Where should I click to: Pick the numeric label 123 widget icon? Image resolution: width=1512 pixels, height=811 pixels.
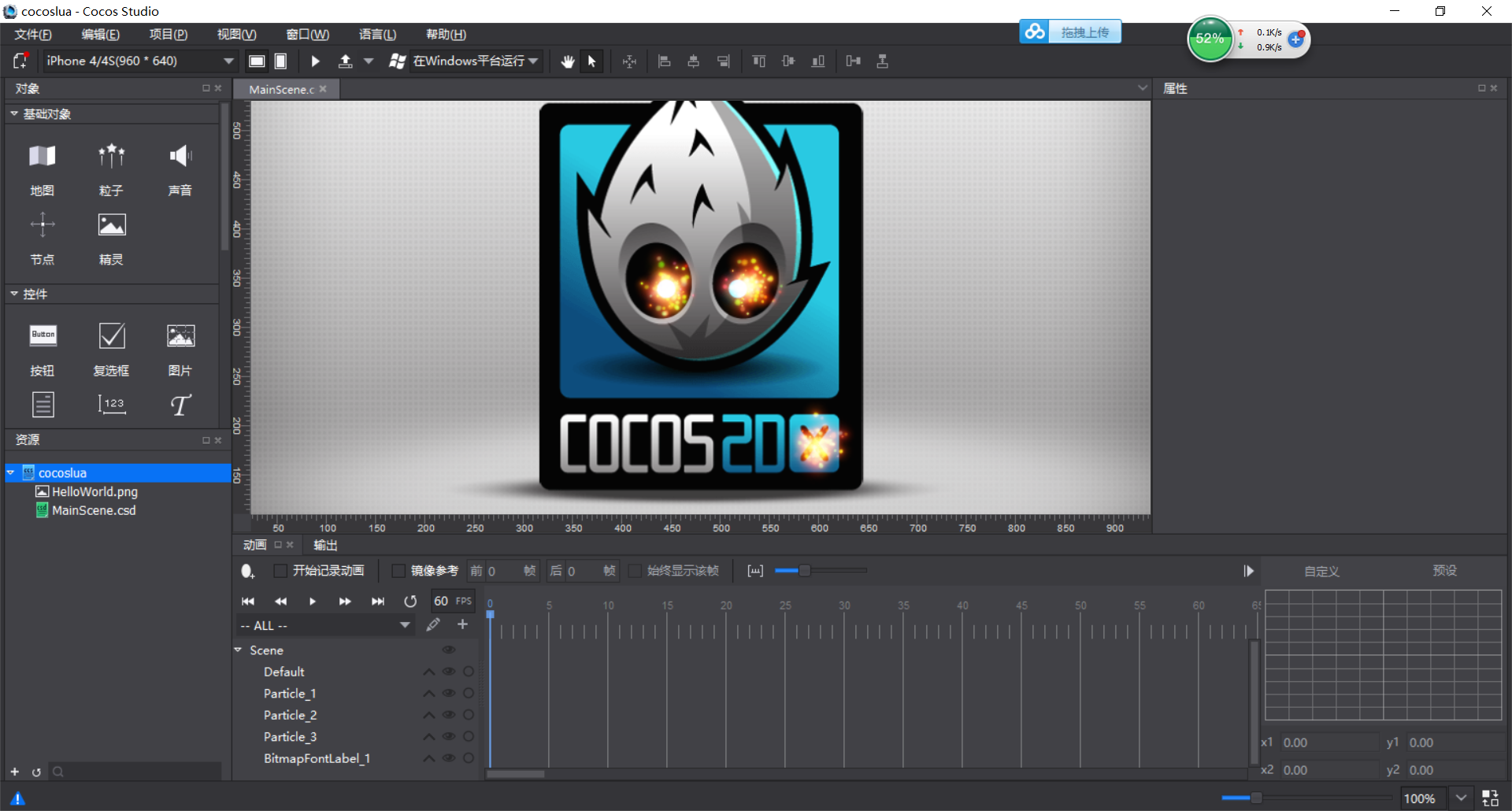111,404
